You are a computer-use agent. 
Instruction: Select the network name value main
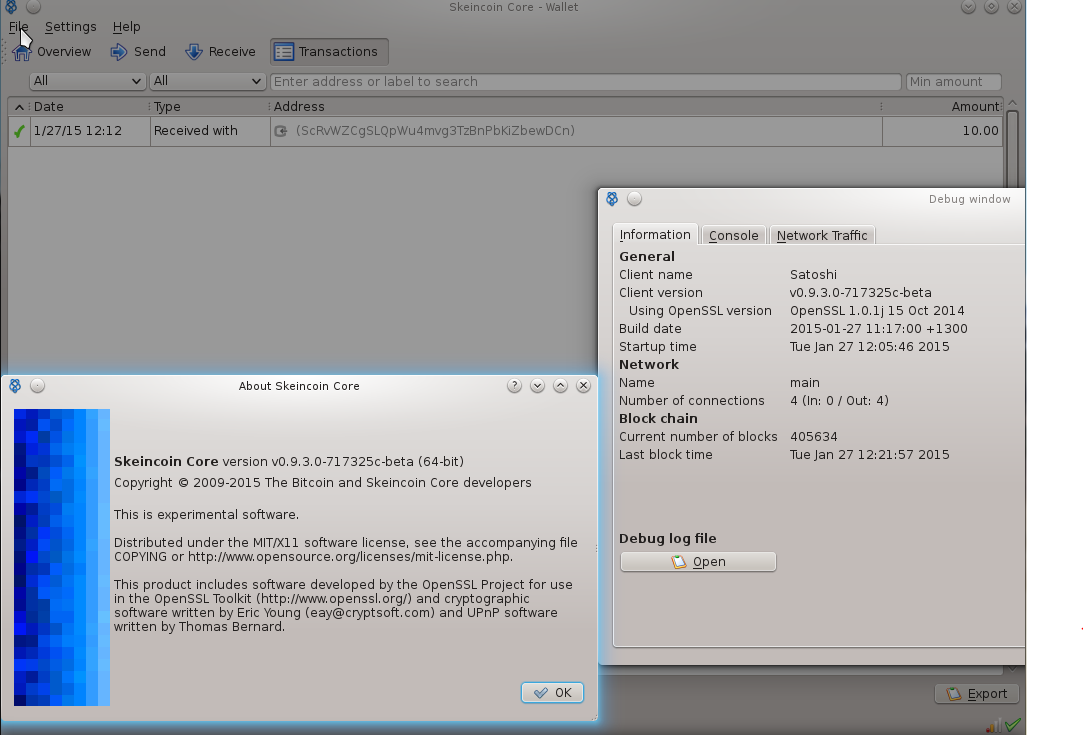point(805,383)
